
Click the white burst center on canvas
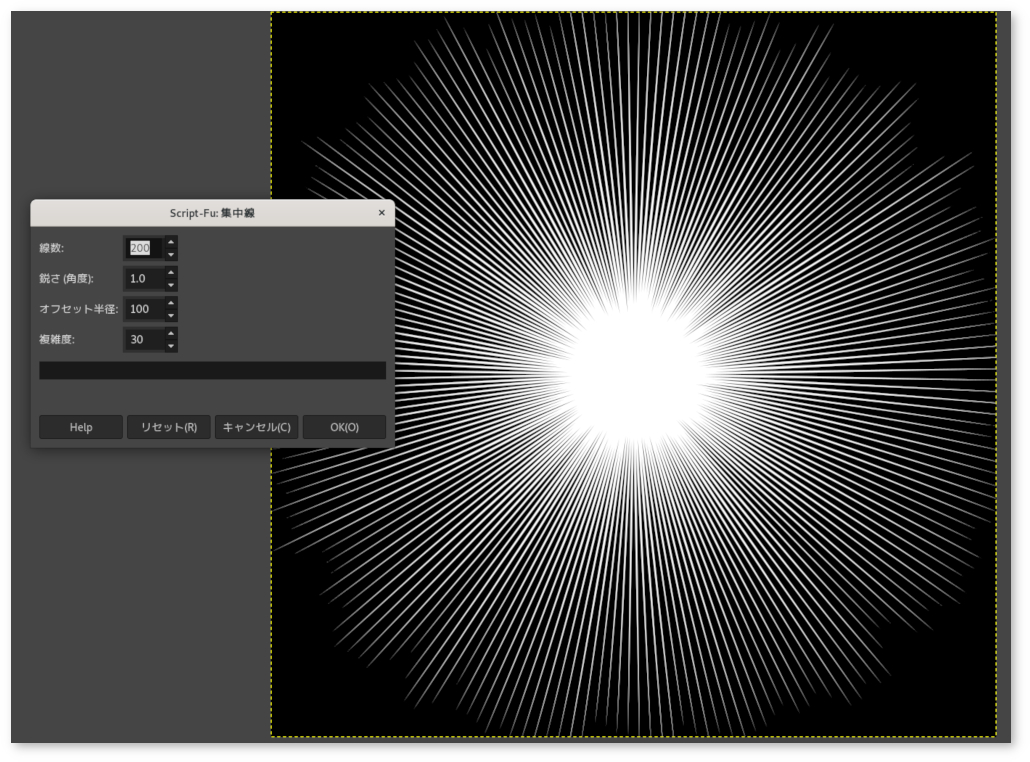[634, 374]
